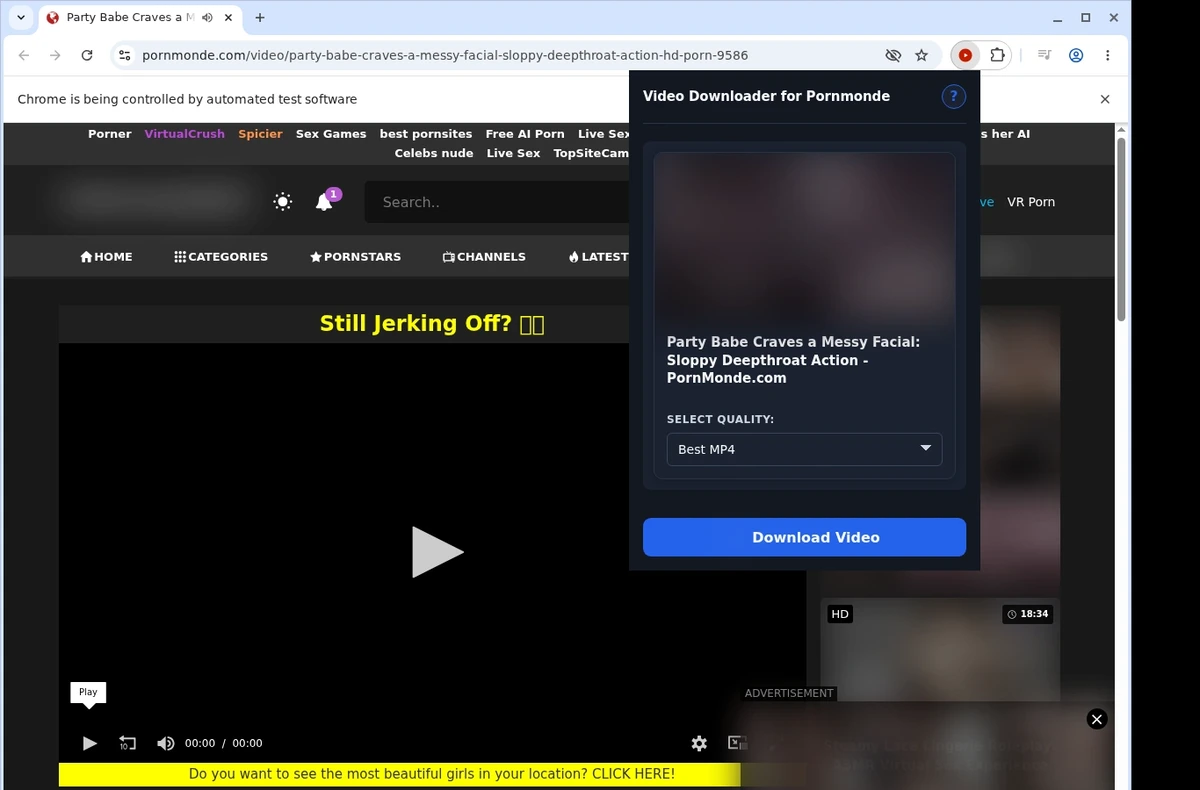Reload the current page

pyautogui.click(x=87, y=55)
